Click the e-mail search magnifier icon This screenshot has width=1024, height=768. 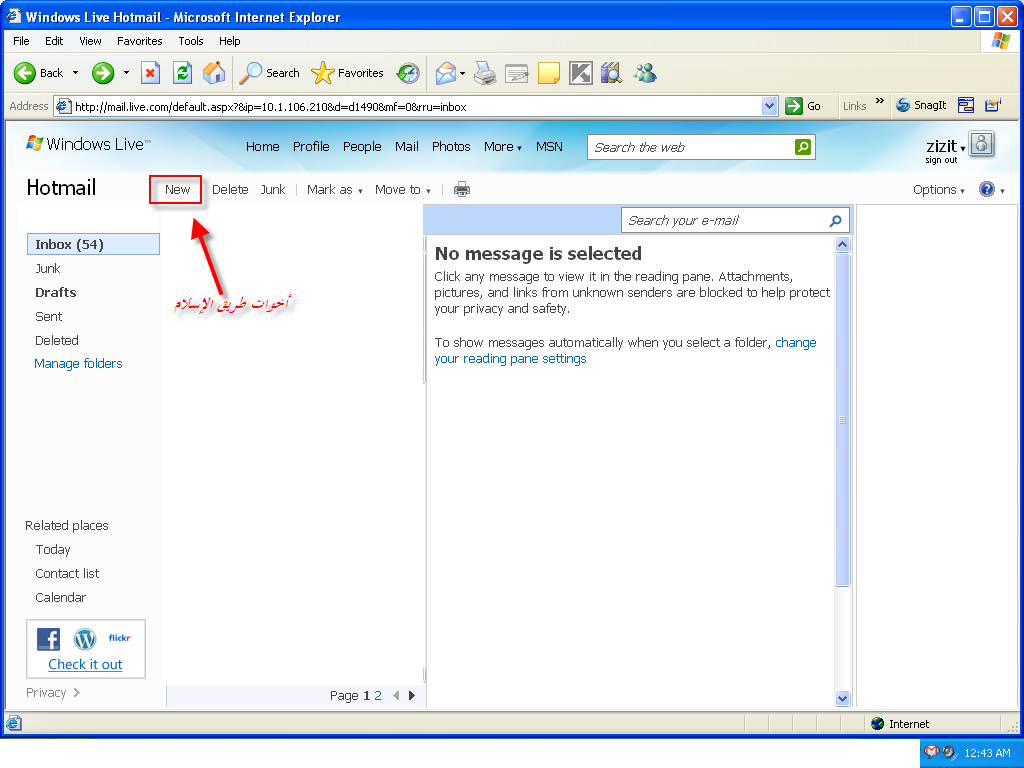click(x=835, y=221)
